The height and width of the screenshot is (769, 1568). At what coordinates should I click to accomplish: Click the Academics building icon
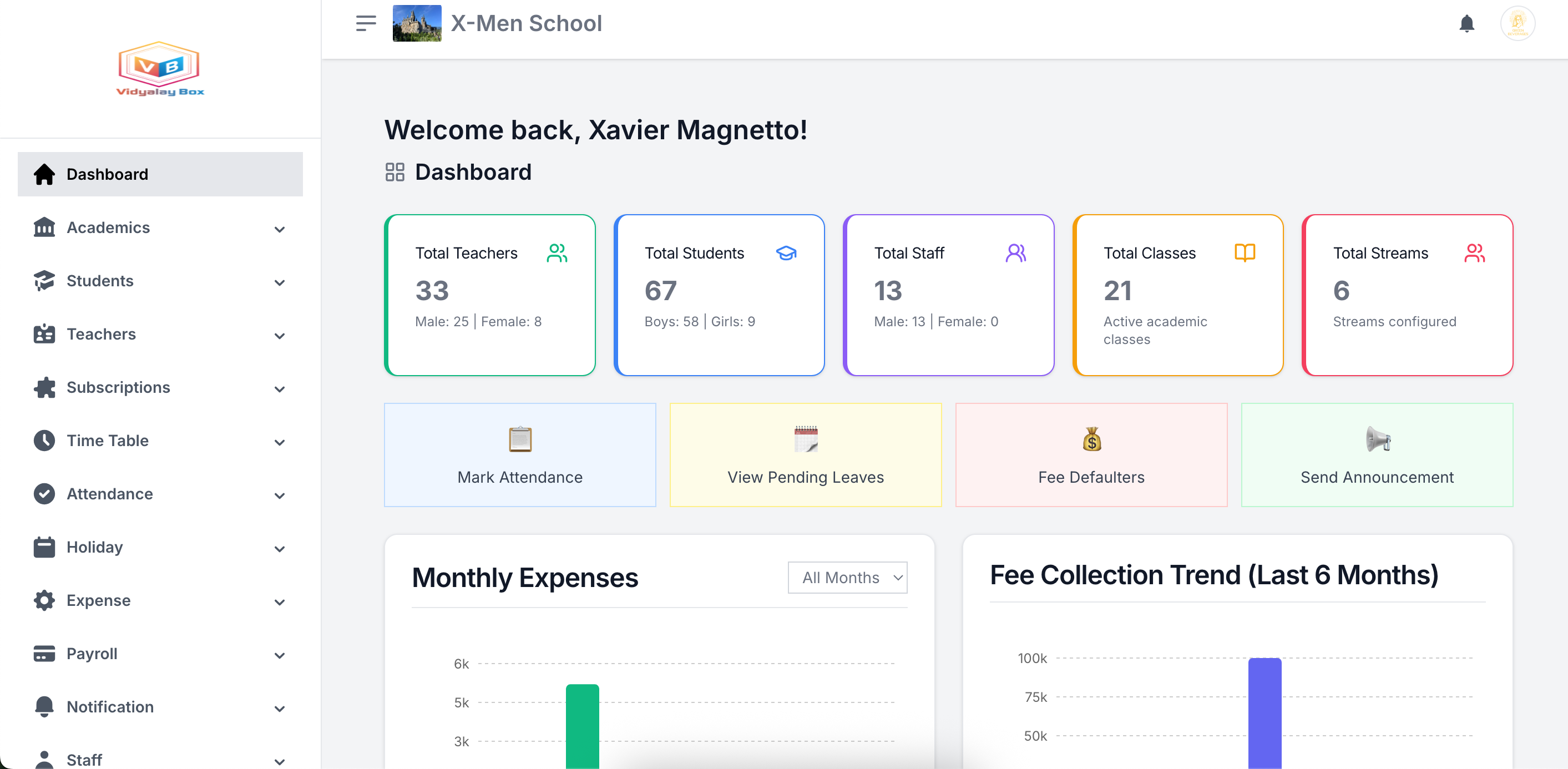[x=44, y=227]
